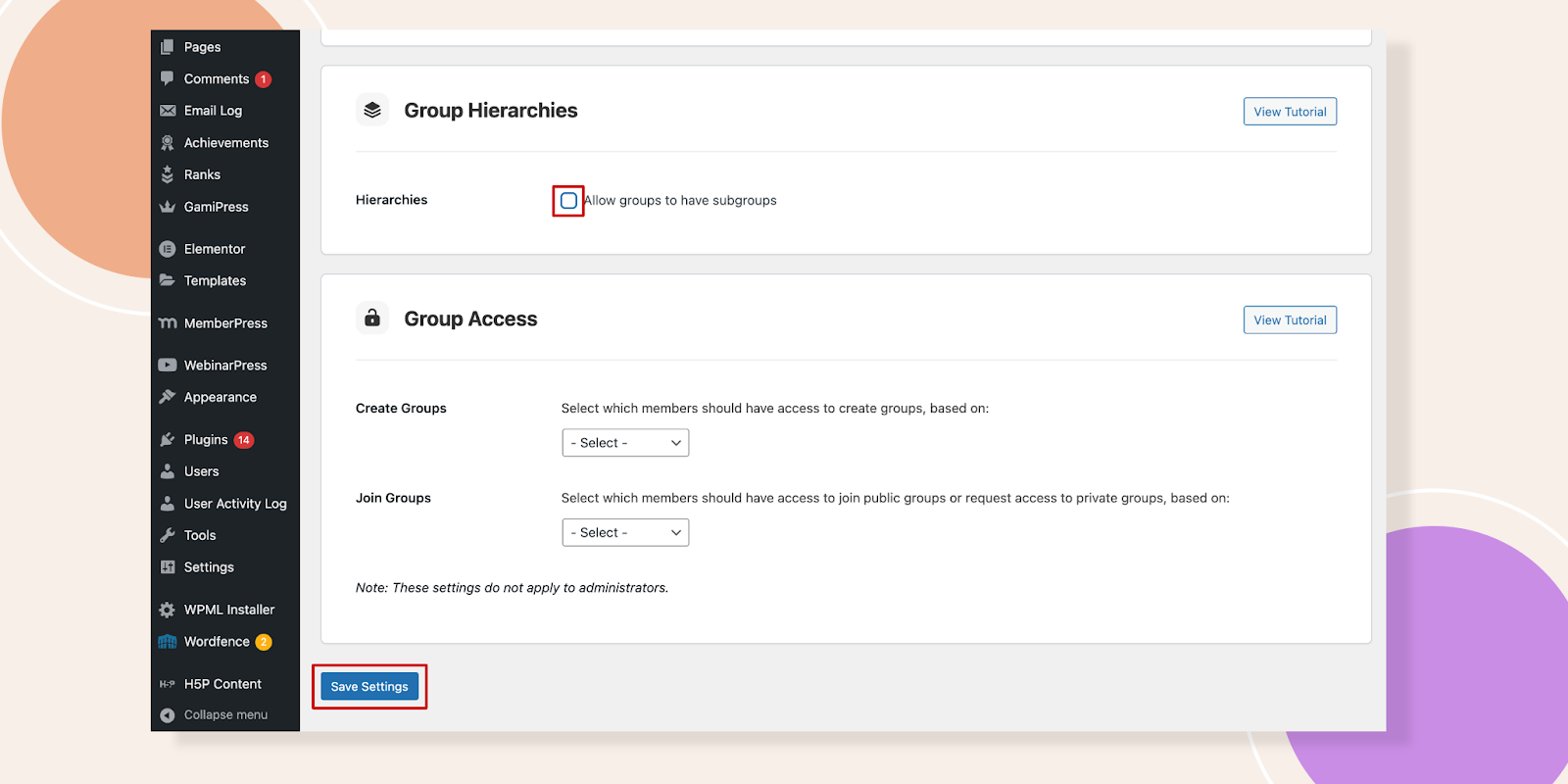This screenshot has height=784, width=1568.
Task: Click the Templates menu label
Action: pos(215,280)
